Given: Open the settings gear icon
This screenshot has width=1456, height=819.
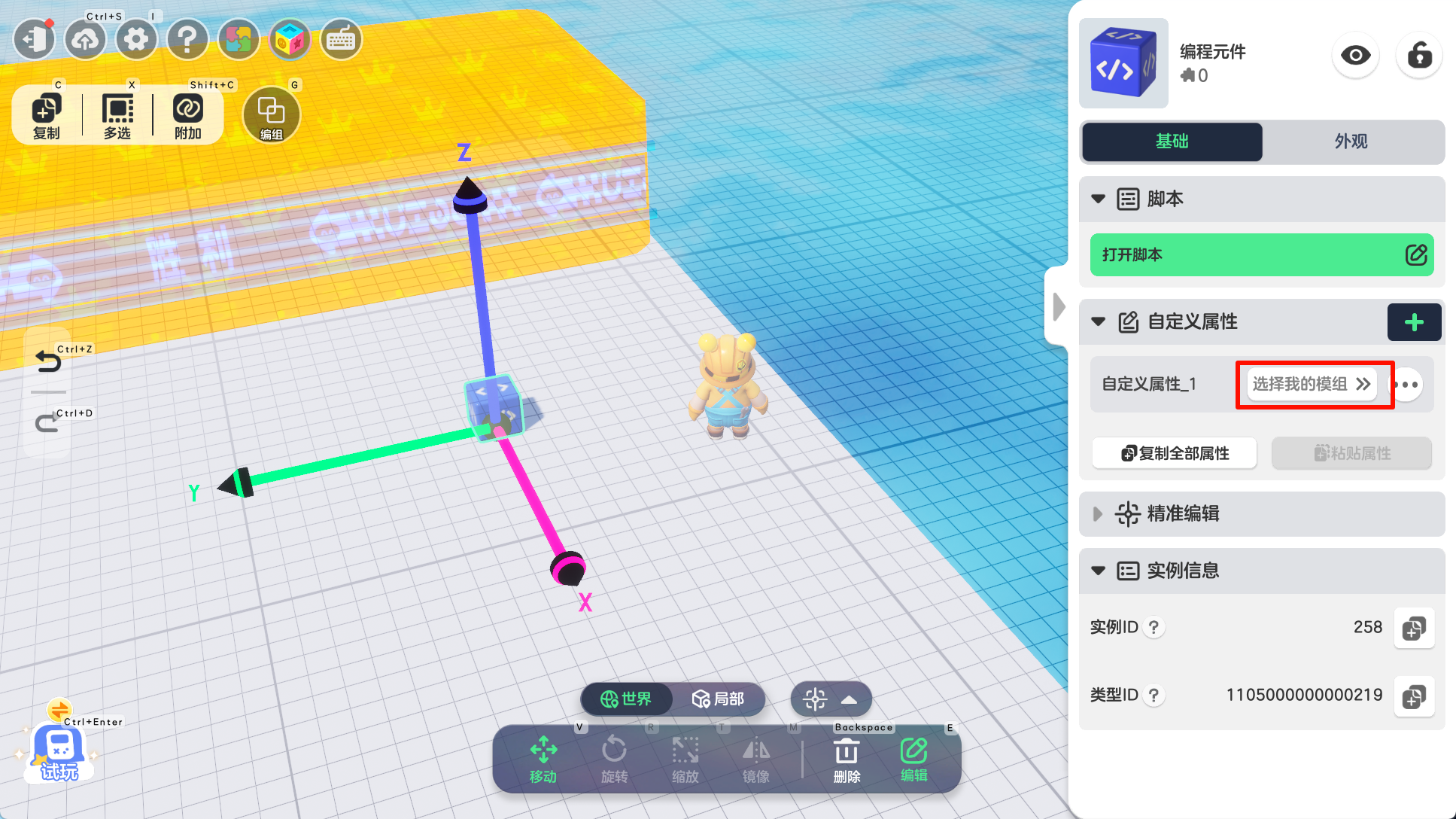Looking at the screenshot, I should click(136, 39).
